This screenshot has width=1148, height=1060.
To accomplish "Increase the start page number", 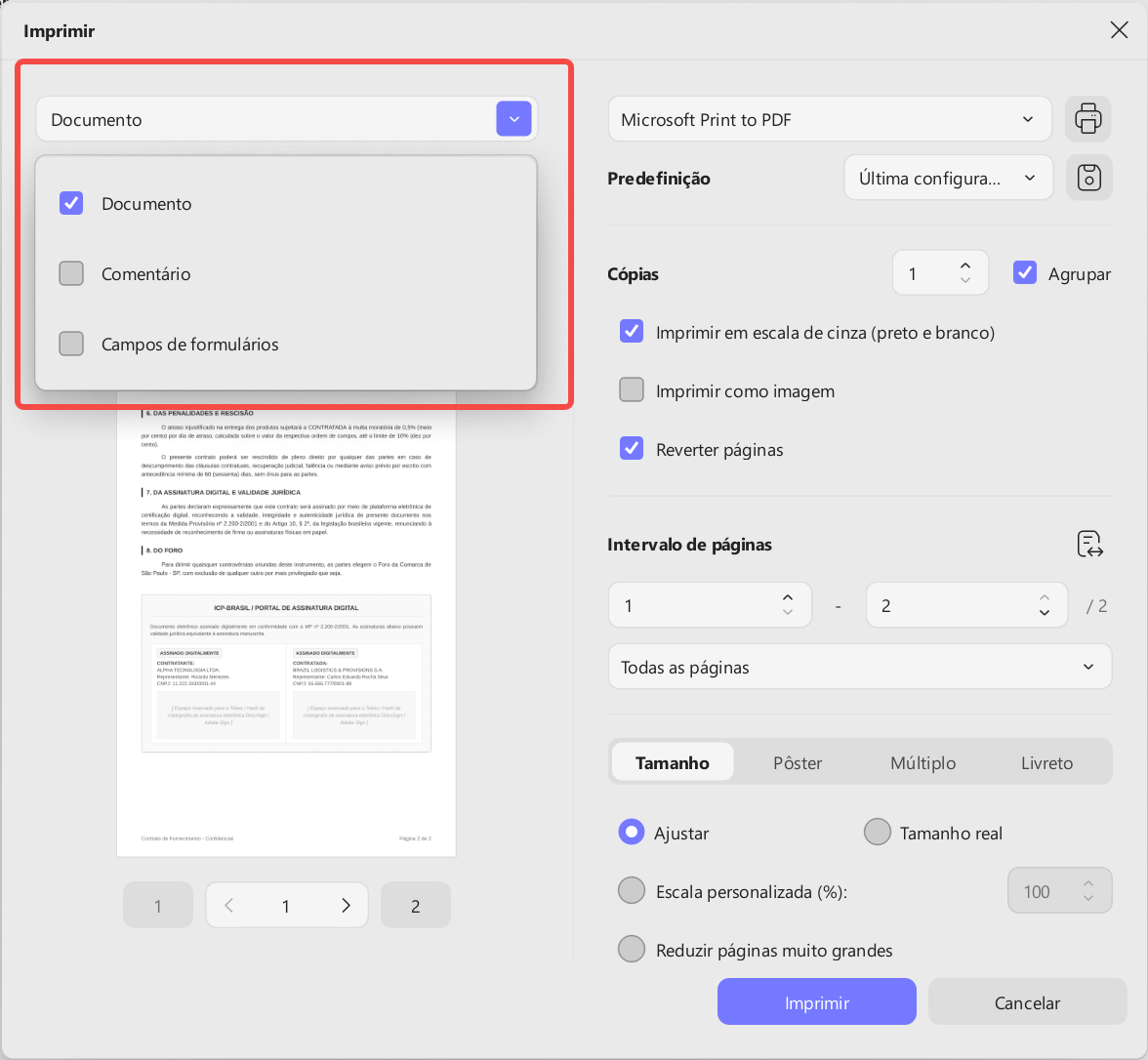I will [788, 597].
